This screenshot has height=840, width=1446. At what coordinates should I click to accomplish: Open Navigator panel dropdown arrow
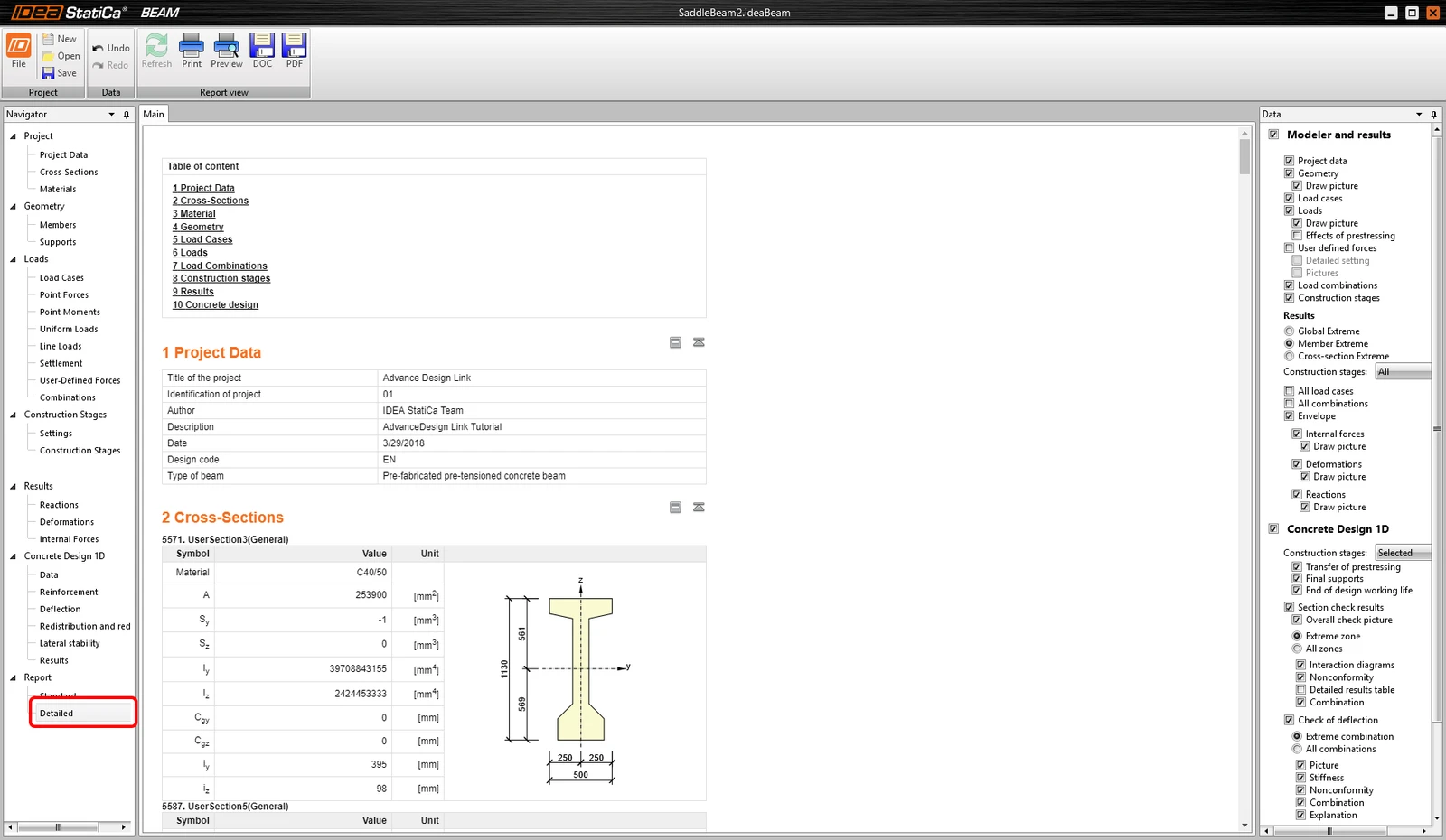(112, 115)
